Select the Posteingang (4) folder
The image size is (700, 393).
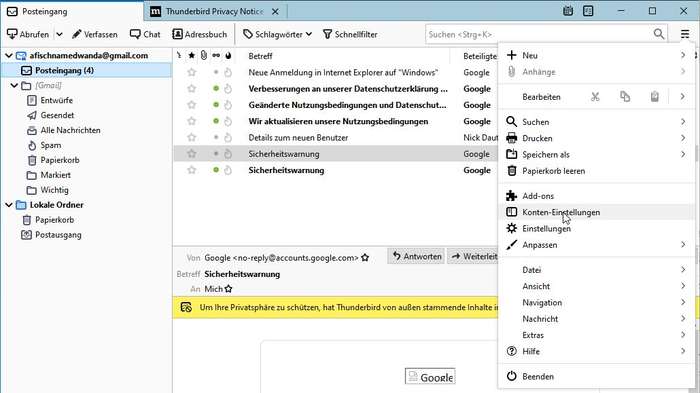[x=87, y=71]
